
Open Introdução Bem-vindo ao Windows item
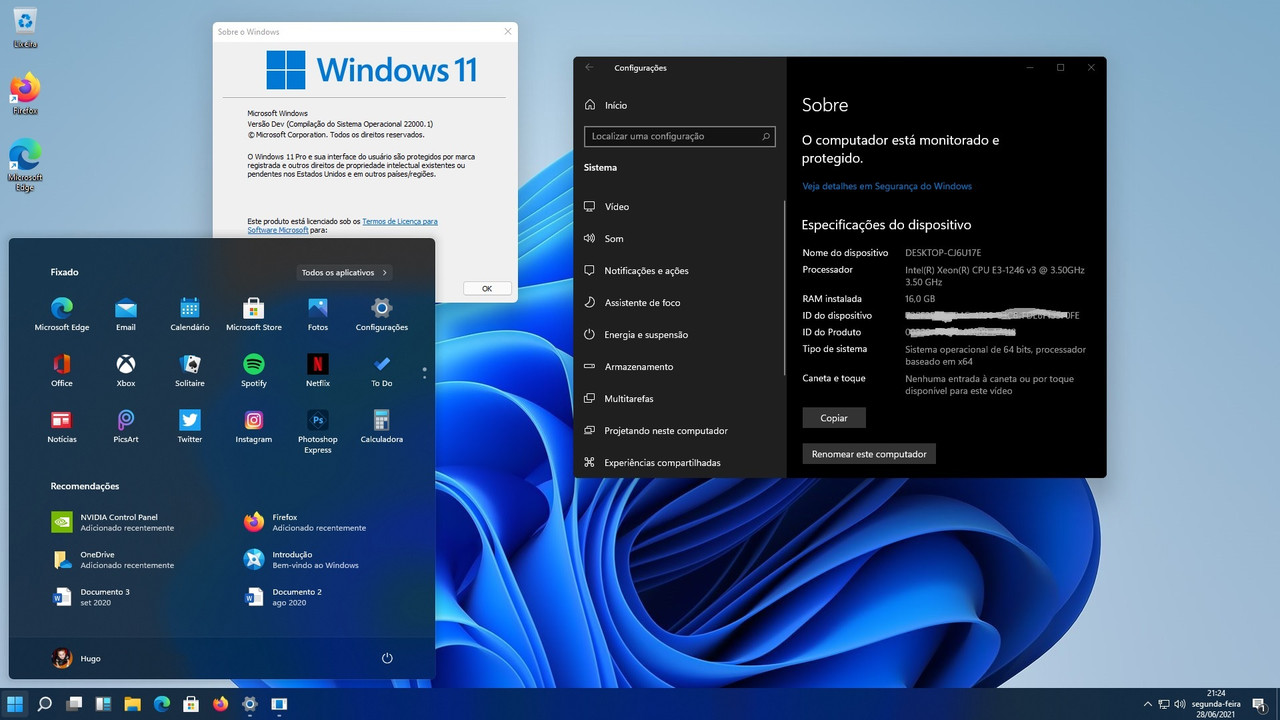point(301,559)
